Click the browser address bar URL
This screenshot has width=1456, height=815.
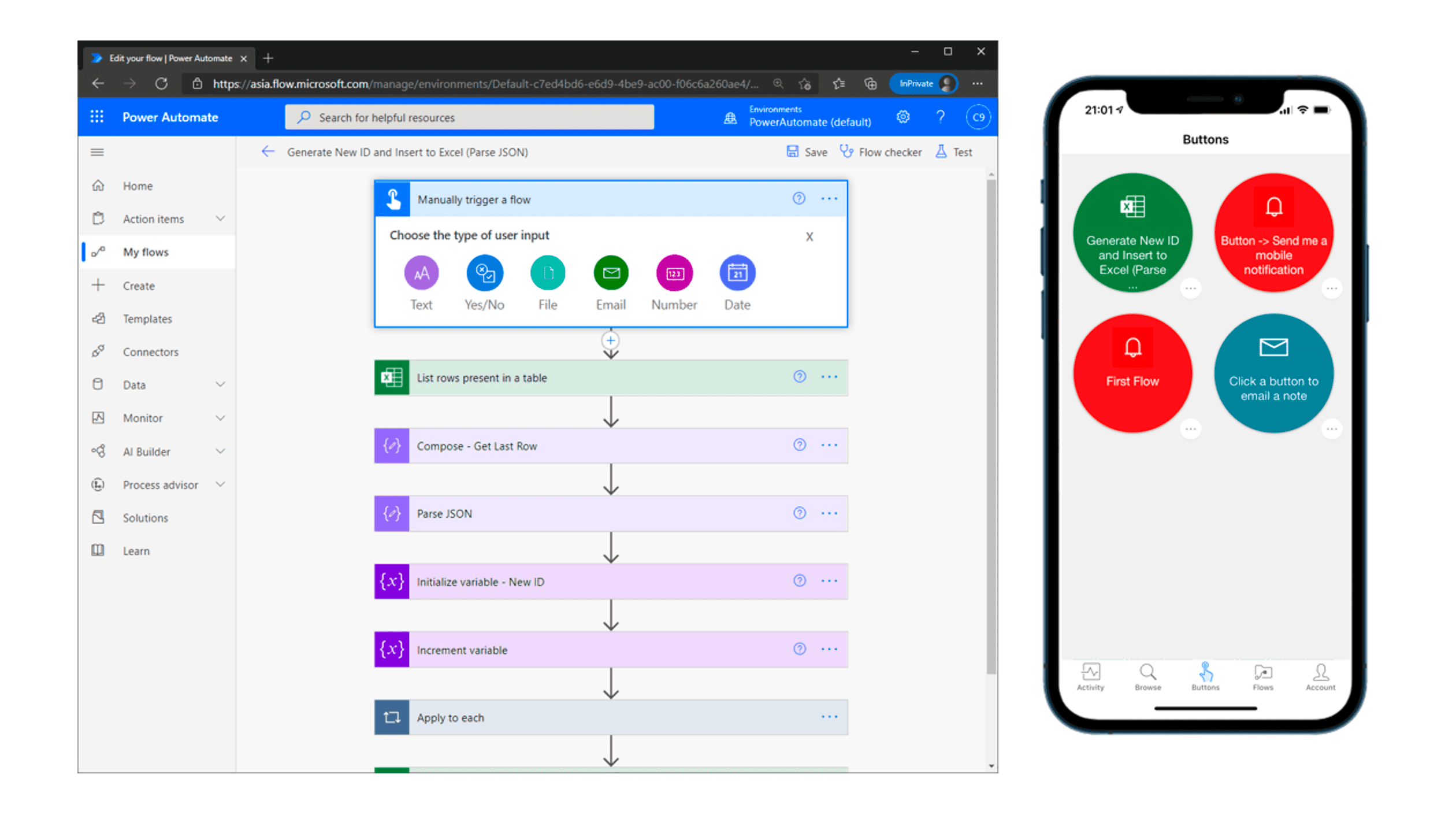point(485,84)
